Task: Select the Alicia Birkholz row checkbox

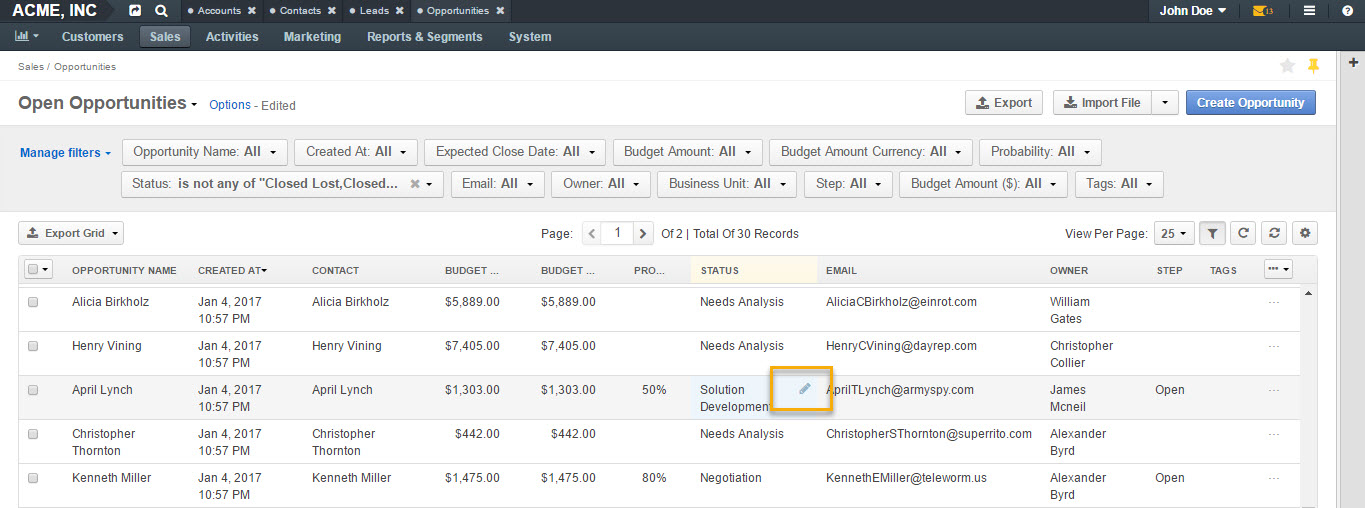Action: (33, 302)
